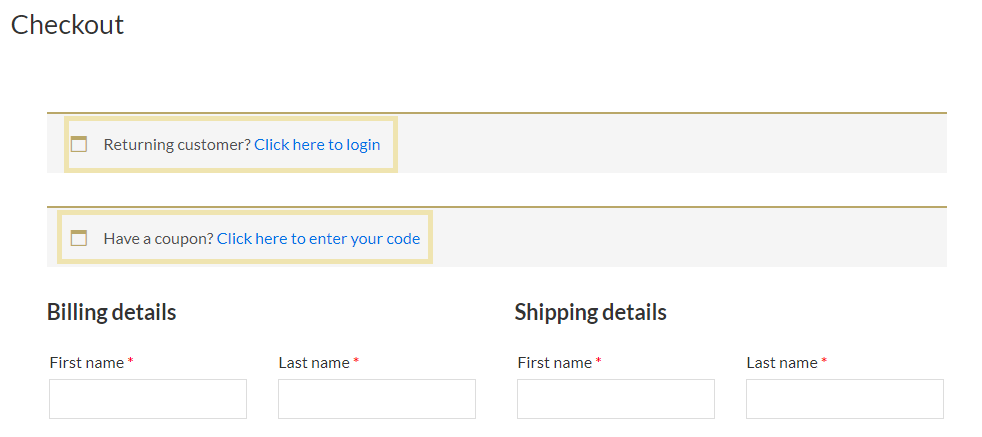982x437 pixels.
Task: Open the Click here to enter your code link
Action: click(318, 239)
